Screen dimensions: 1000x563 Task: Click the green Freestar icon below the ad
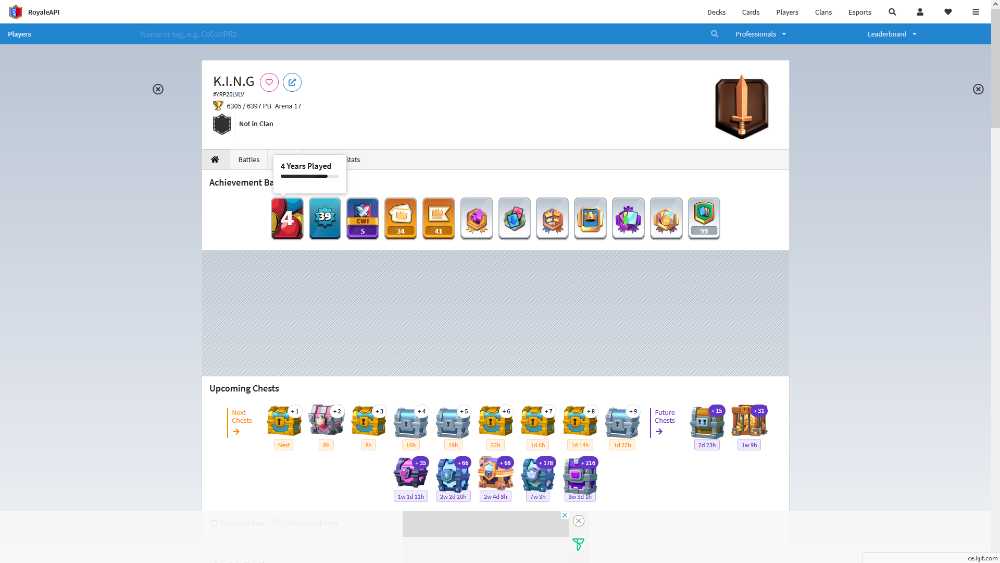(x=578, y=544)
